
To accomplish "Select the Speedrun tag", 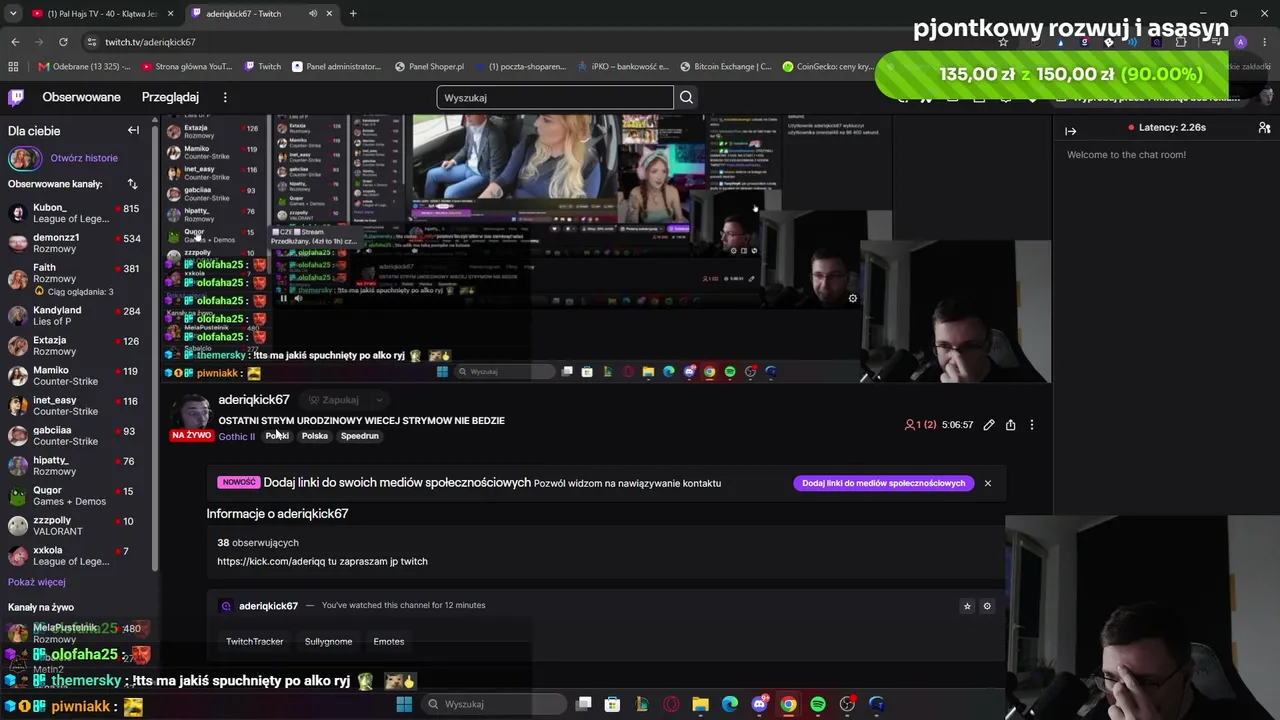I will (x=360, y=436).
